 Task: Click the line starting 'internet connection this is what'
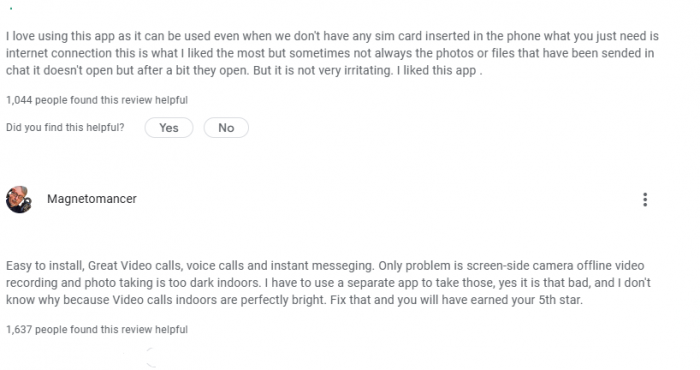click(330, 53)
